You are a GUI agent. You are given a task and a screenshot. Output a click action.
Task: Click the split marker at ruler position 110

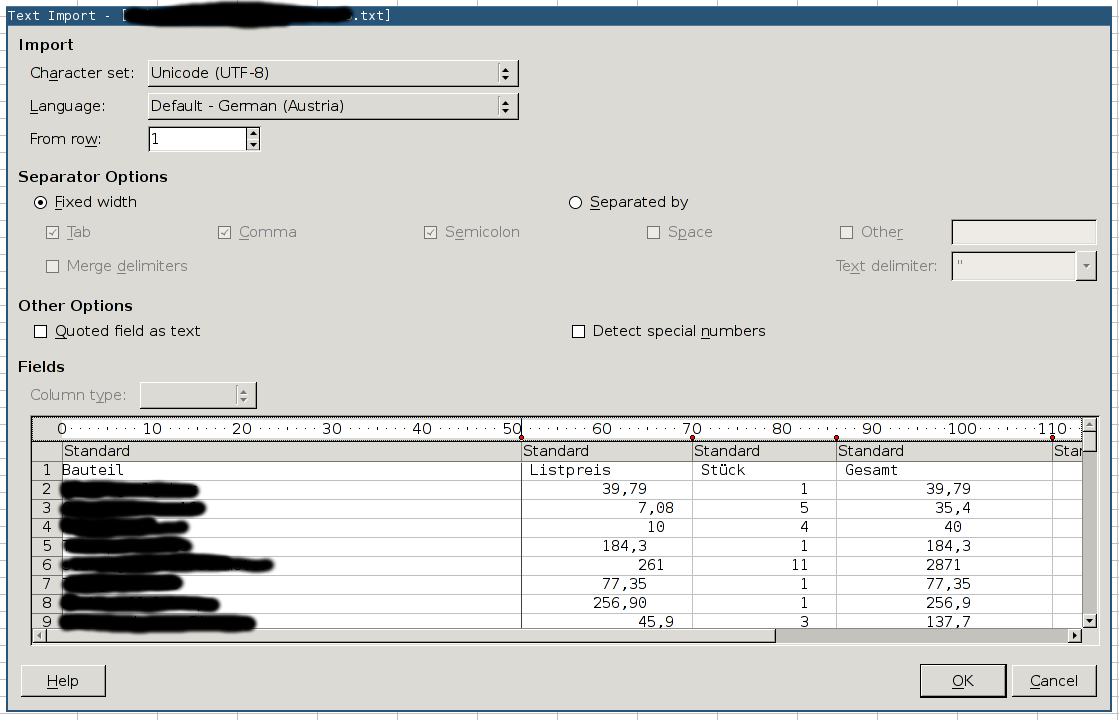point(1053,437)
